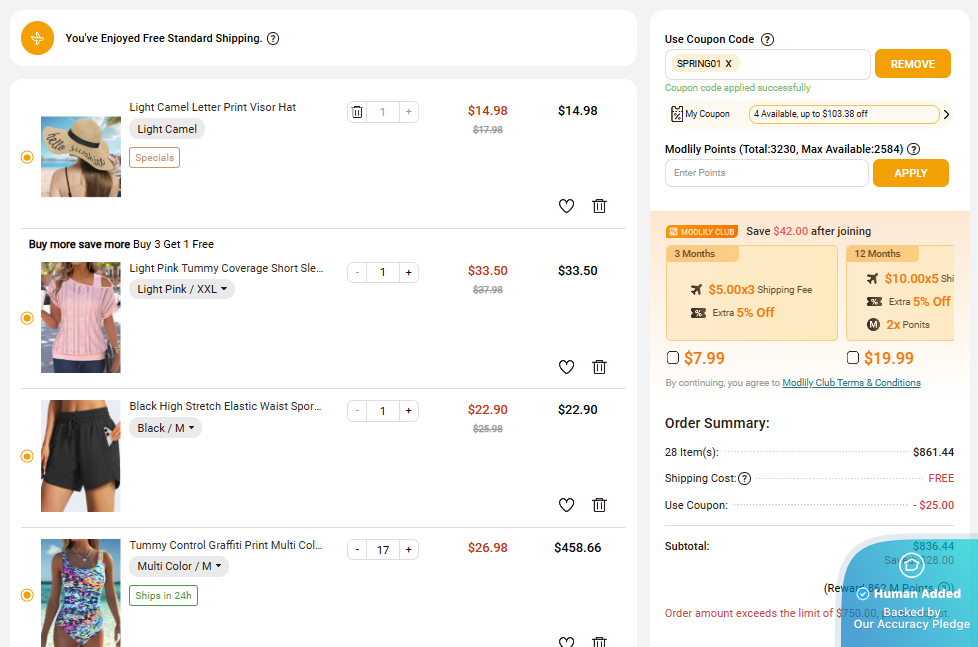Add Visor Hat to wishlist with heart icon

click(566, 206)
